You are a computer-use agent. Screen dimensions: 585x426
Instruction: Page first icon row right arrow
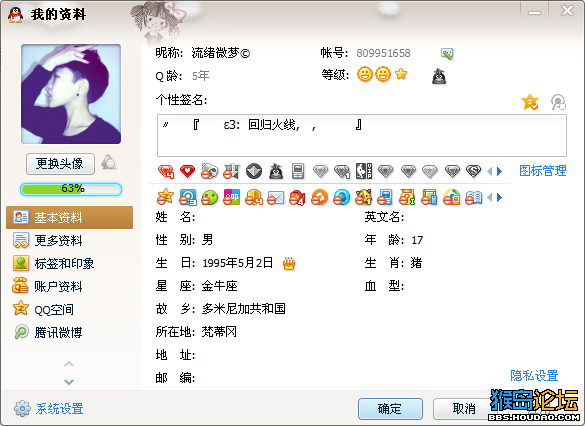499,171
